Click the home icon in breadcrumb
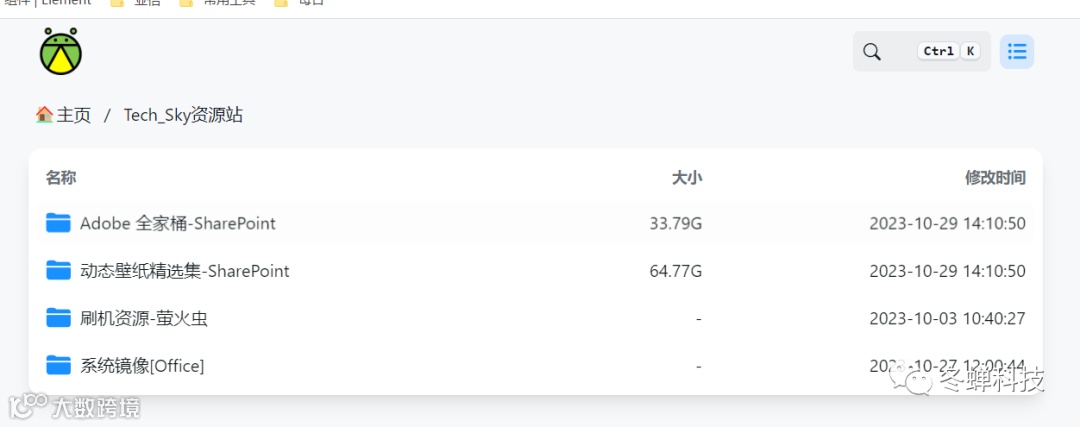The image size is (1080, 427). [44, 115]
